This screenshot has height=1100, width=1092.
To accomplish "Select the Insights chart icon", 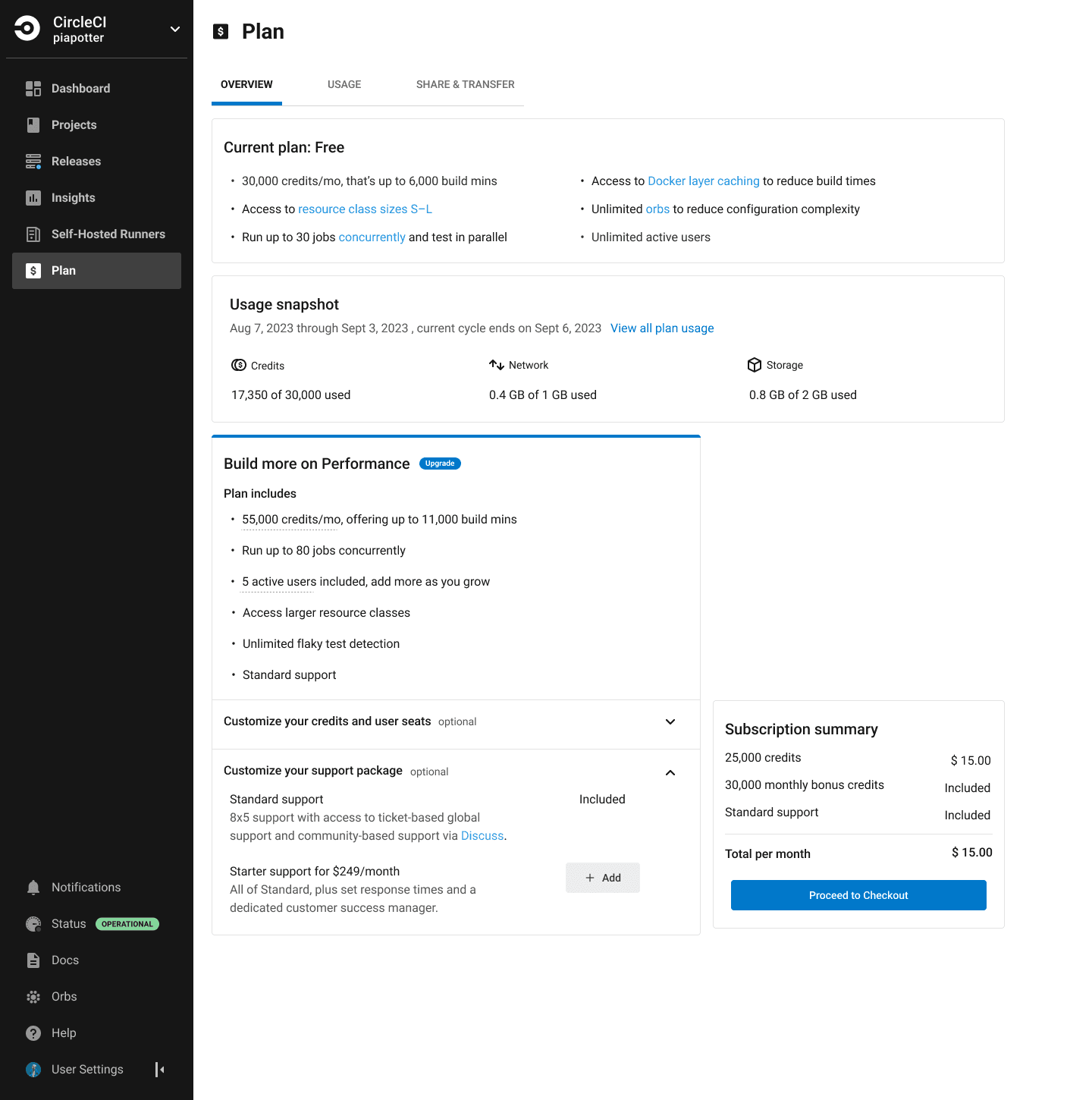I will tap(33, 198).
